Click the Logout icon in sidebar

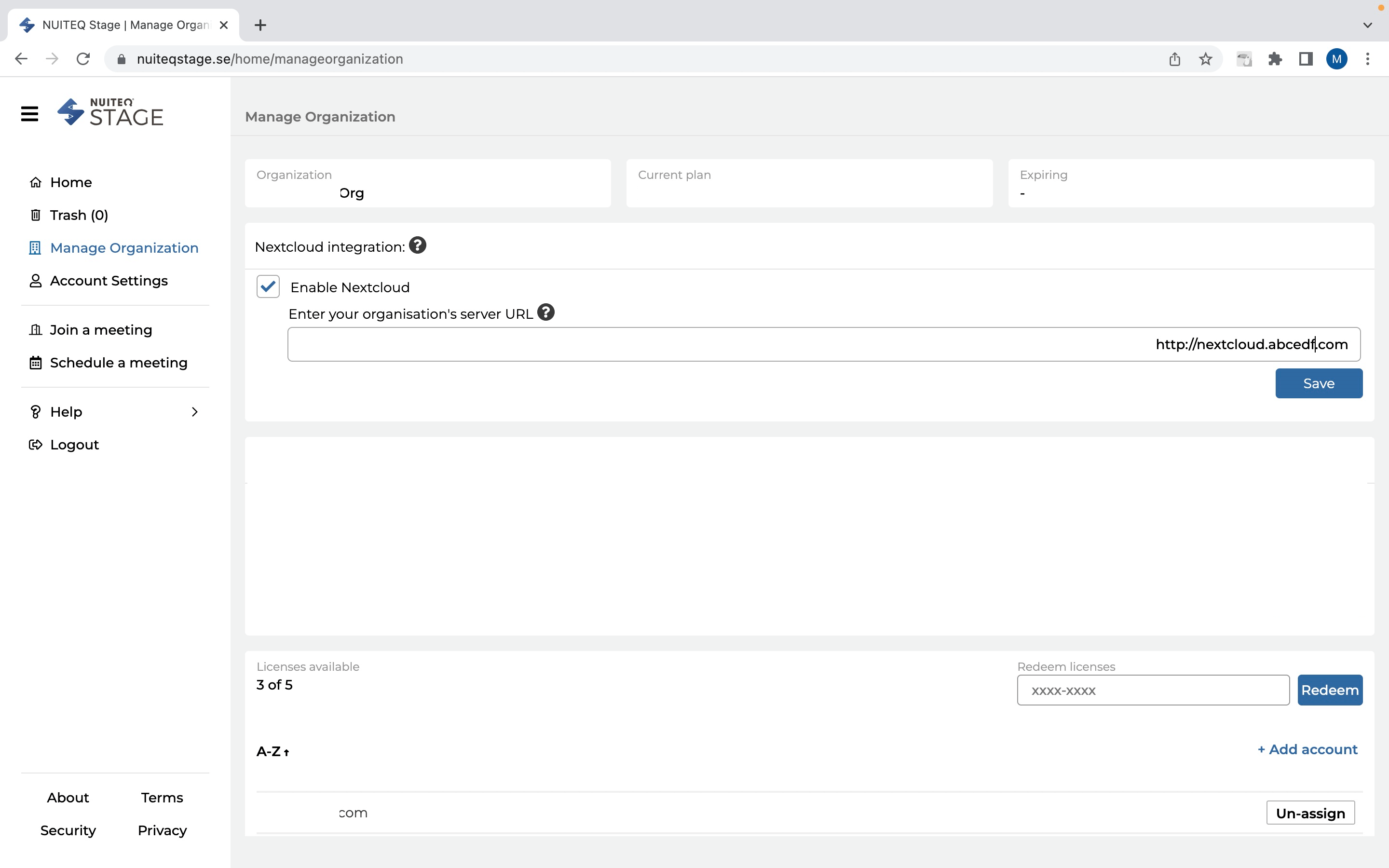(36, 444)
